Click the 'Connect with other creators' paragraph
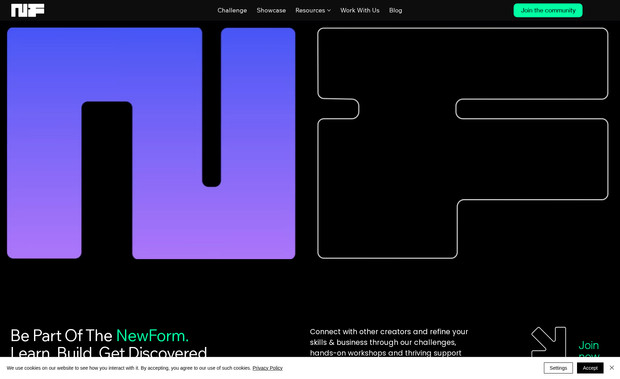Viewport: 620px width, 379px height. pyautogui.click(x=389, y=342)
